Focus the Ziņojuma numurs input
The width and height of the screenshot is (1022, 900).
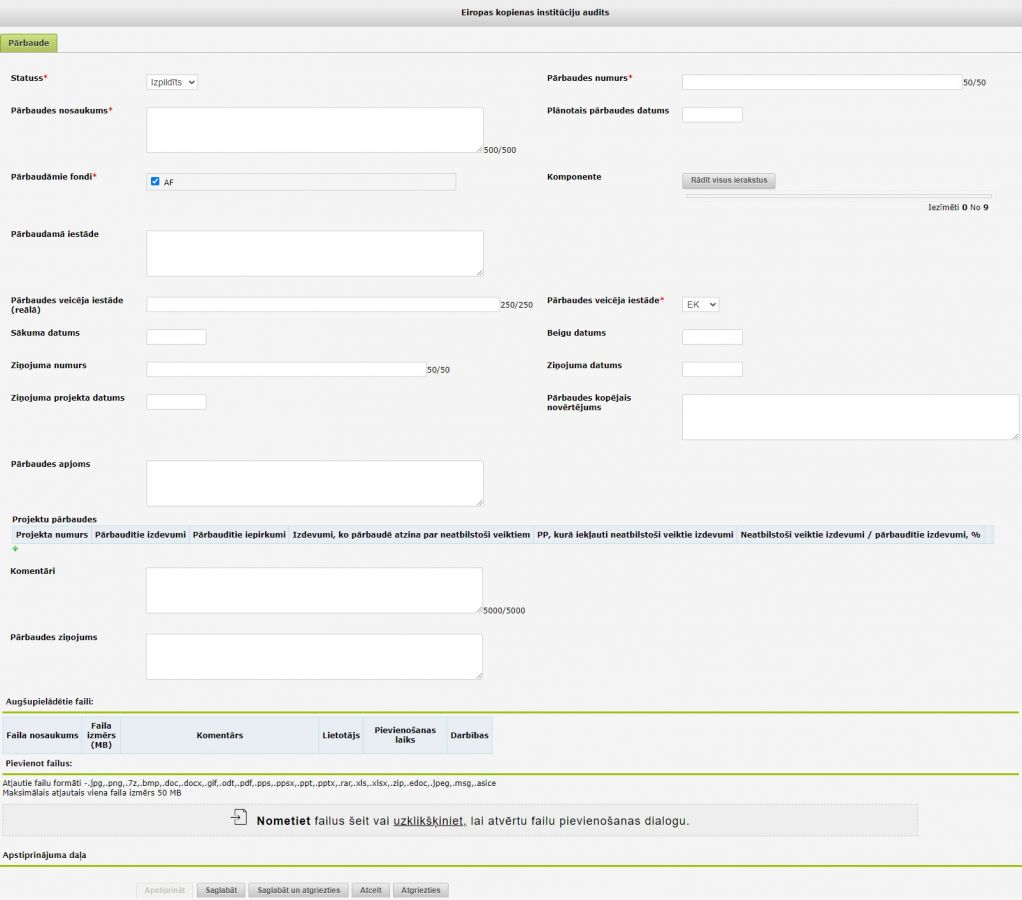pos(286,370)
